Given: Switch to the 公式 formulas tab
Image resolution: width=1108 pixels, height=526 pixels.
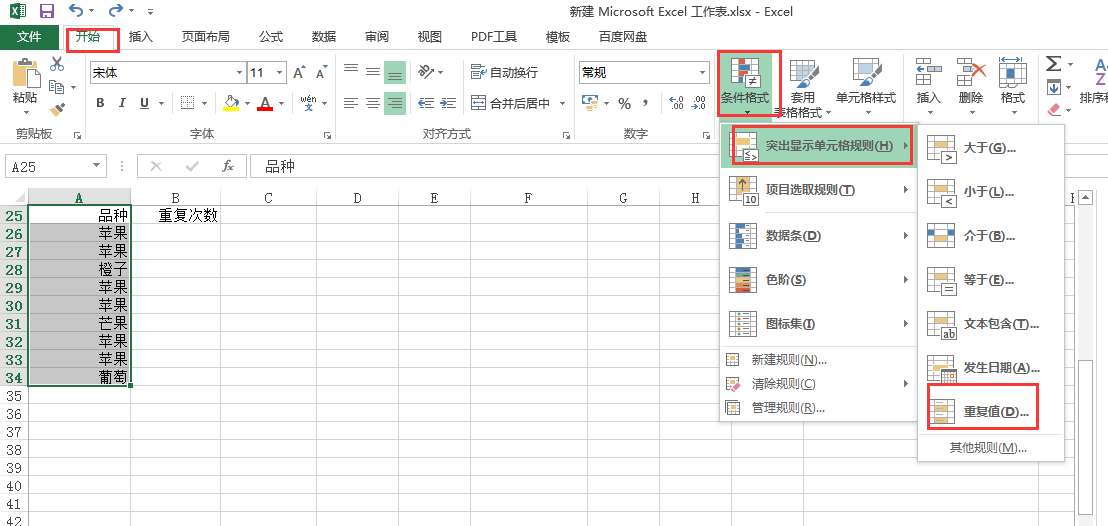Looking at the screenshot, I should click(271, 37).
